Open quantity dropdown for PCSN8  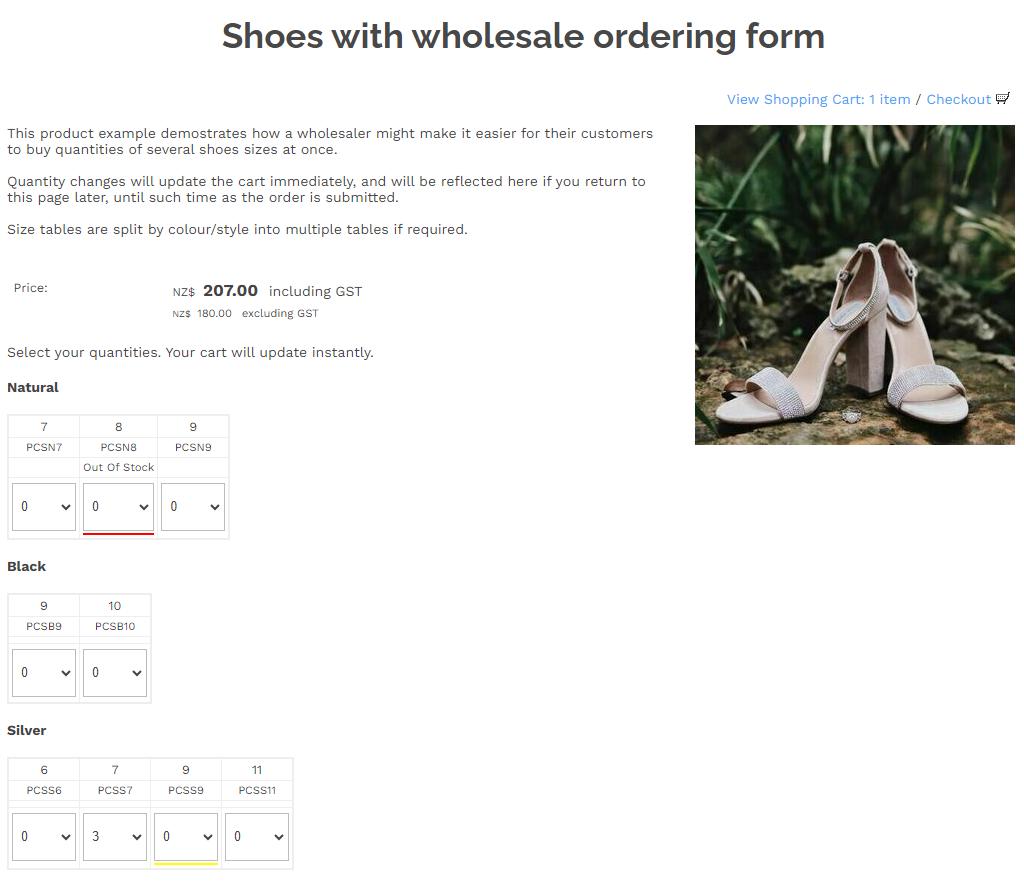click(118, 507)
